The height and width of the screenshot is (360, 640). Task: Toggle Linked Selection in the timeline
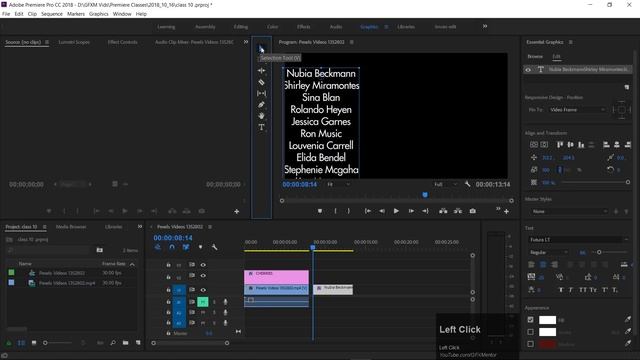pos(186,247)
